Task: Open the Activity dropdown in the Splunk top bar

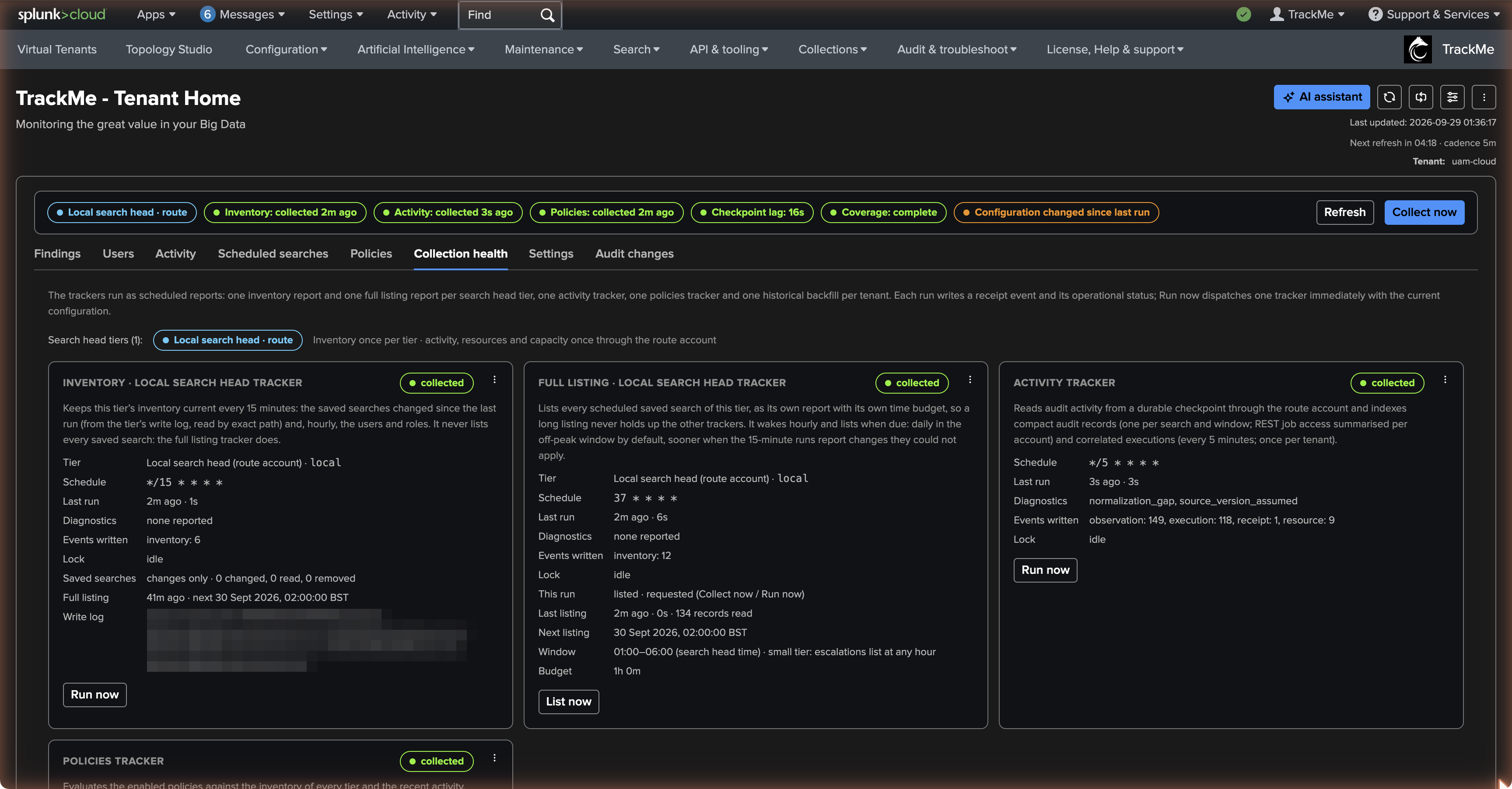Action: pyautogui.click(x=411, y=15)
